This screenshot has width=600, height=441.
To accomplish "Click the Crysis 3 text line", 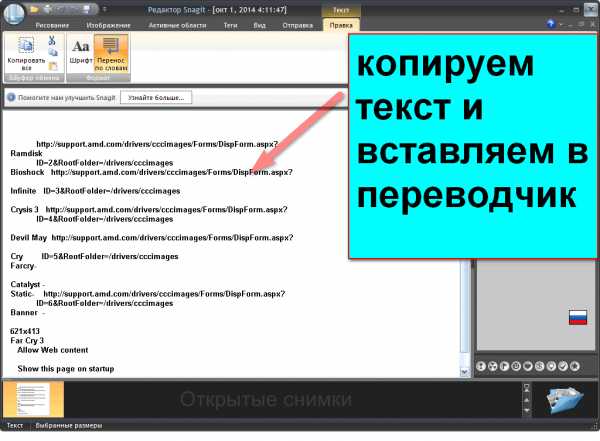I will [x=149, y=210].
